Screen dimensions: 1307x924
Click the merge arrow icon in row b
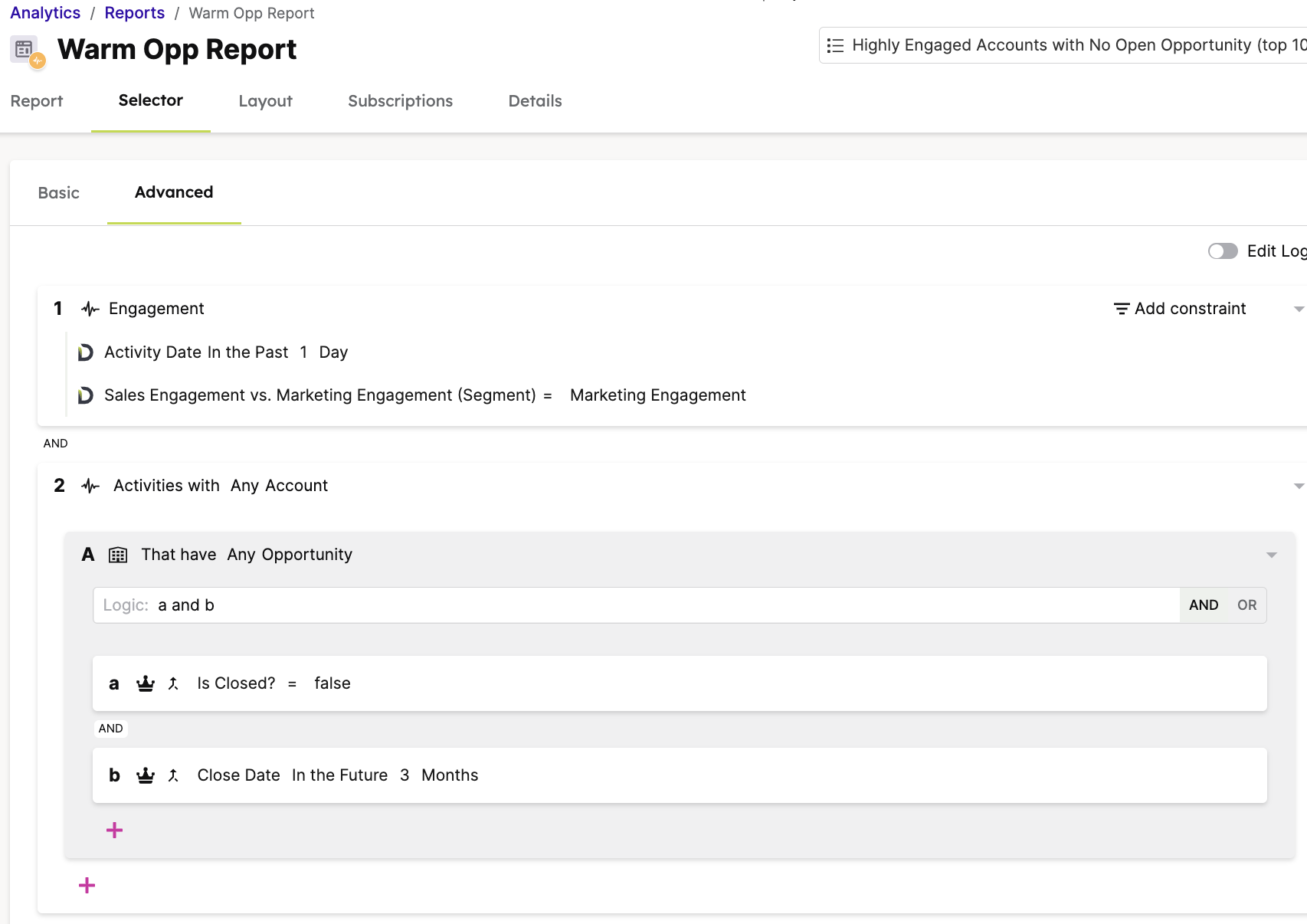[174, 775]
